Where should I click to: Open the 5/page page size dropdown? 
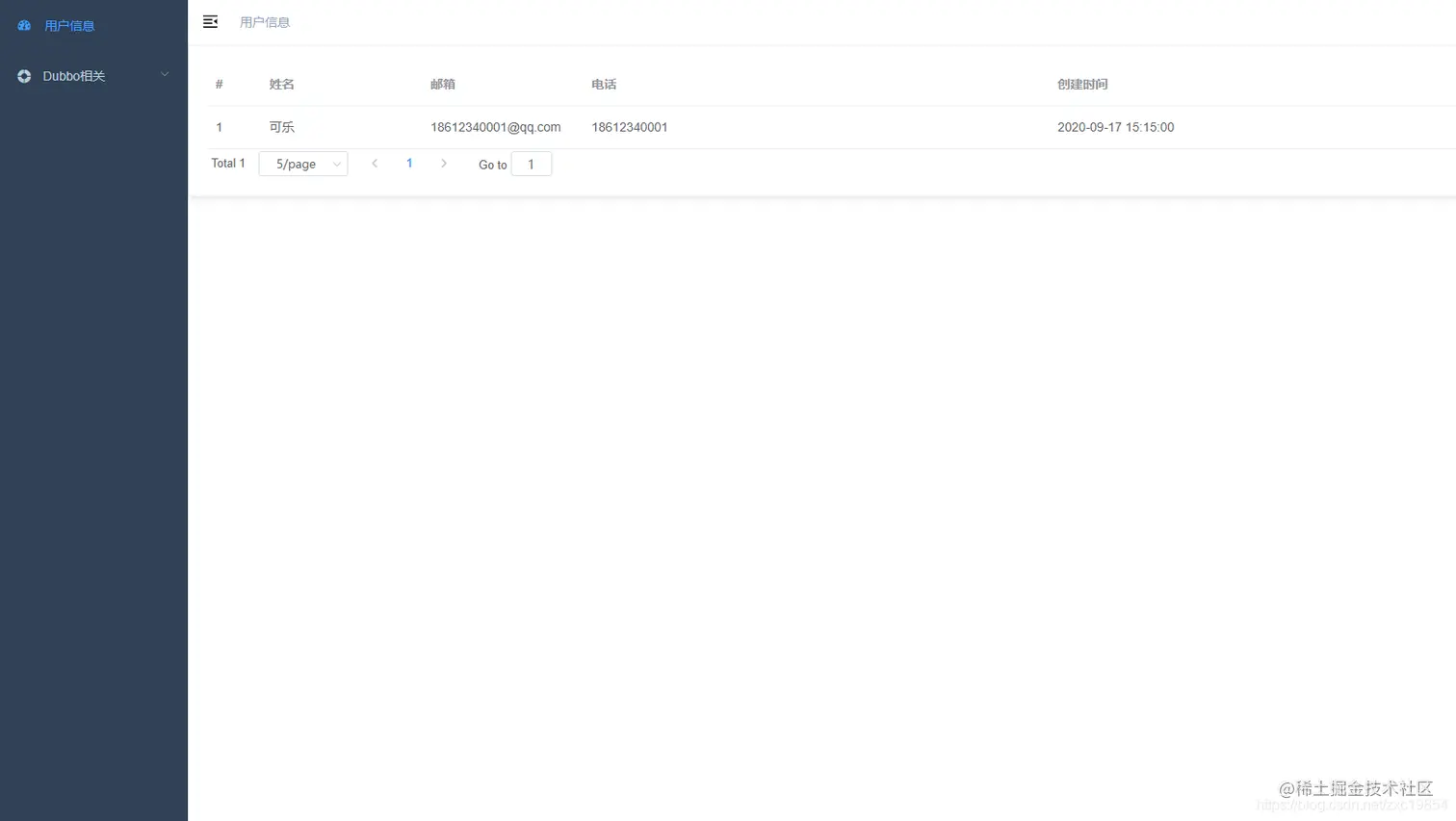pos(303,164)
